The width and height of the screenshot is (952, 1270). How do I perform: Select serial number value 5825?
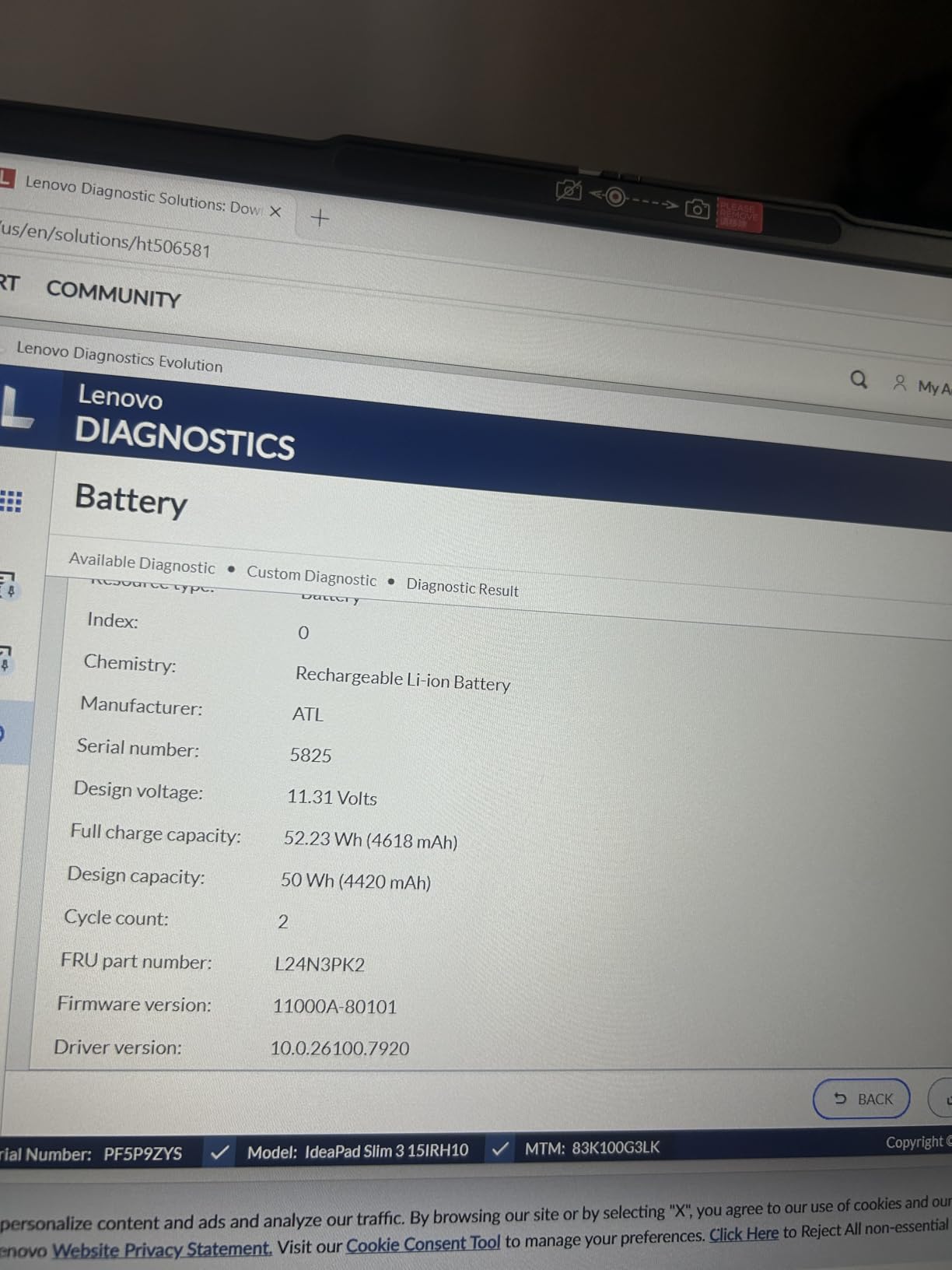pos(310,755)
